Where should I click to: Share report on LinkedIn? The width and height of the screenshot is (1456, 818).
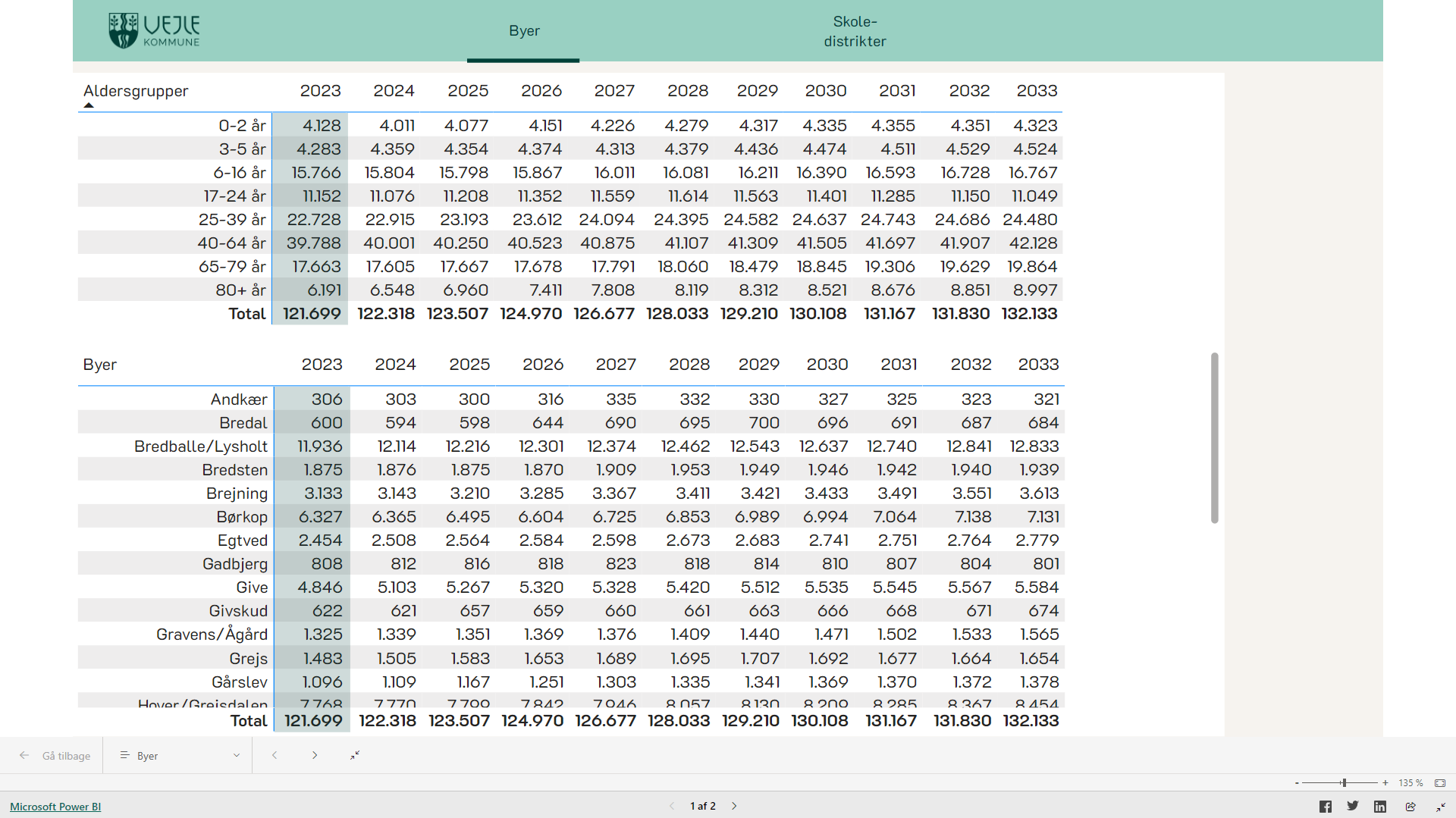(1380, 807)
